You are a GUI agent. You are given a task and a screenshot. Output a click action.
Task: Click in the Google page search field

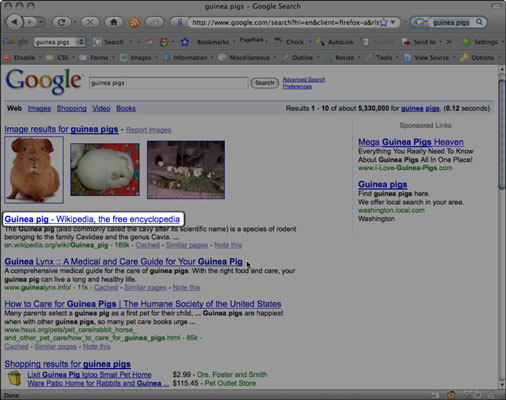click(x=169, y=83)
